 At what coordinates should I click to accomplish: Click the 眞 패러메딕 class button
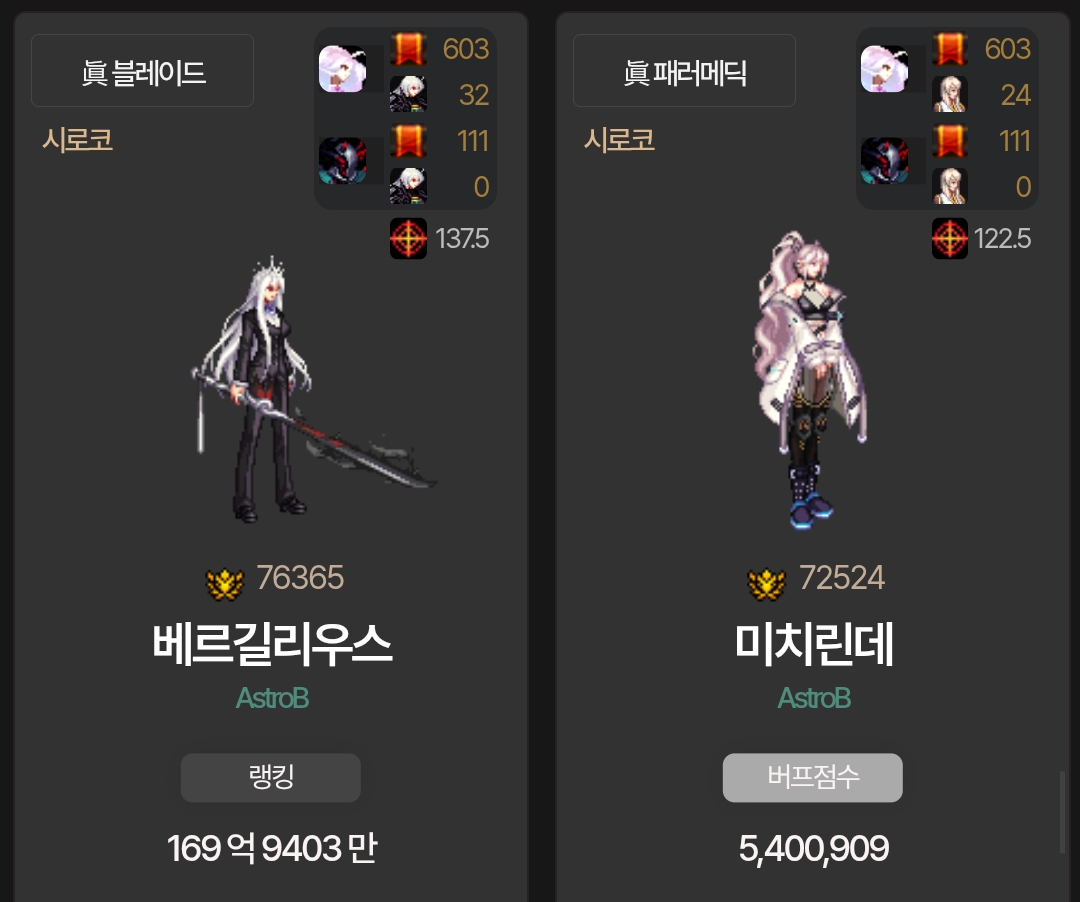[684, 71]
